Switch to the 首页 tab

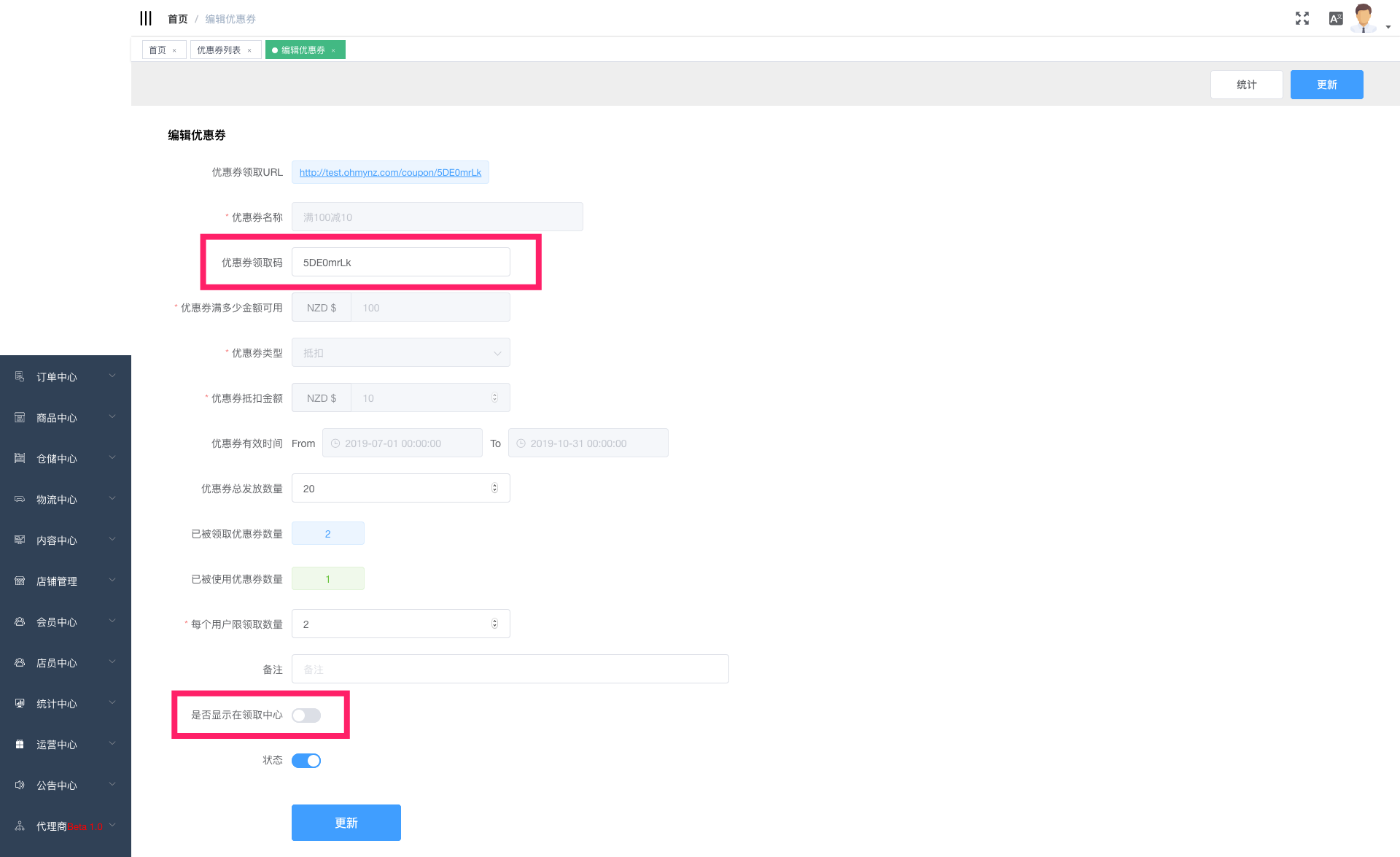157,50
